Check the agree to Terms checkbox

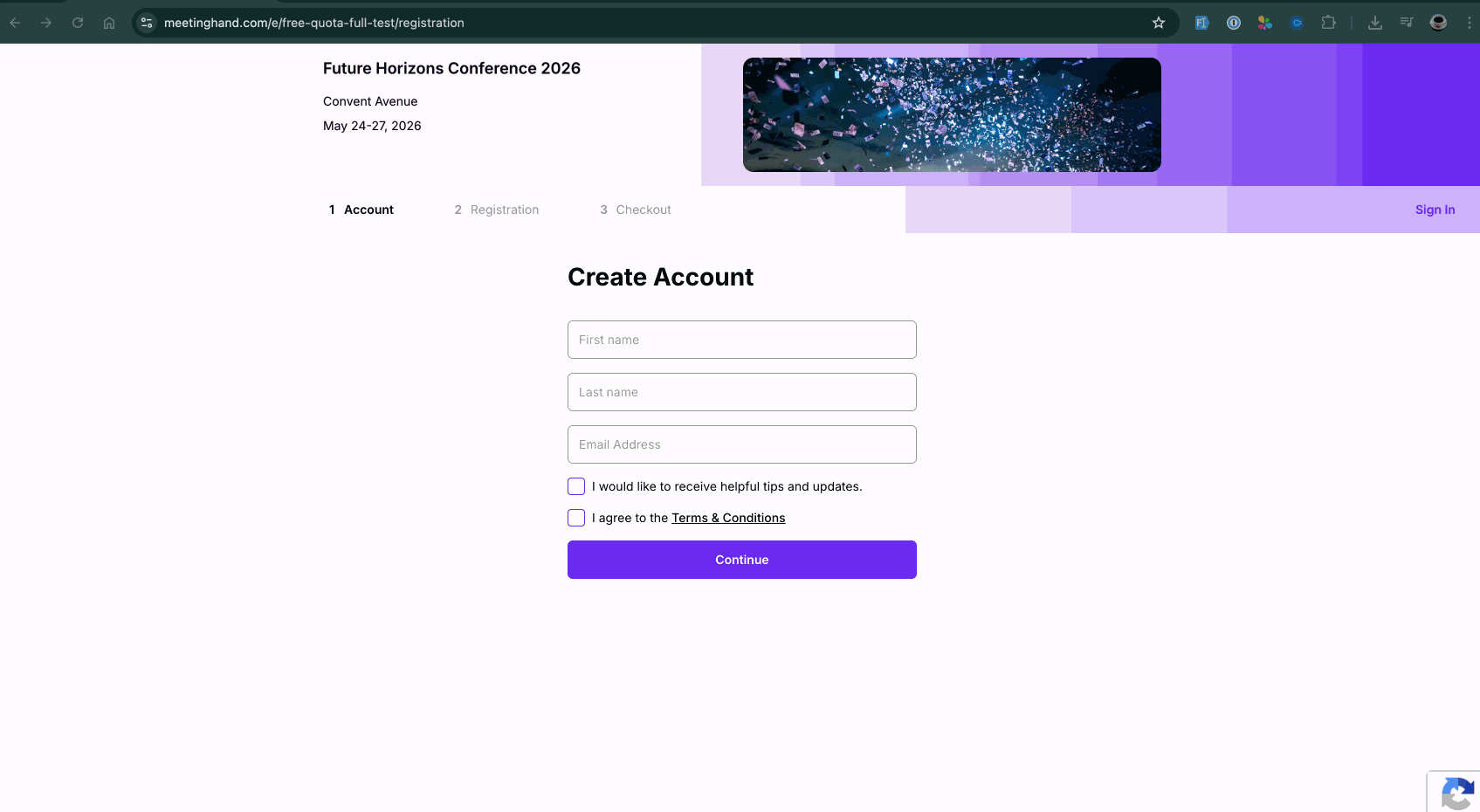pyautogui.click(x=576, y=518)
